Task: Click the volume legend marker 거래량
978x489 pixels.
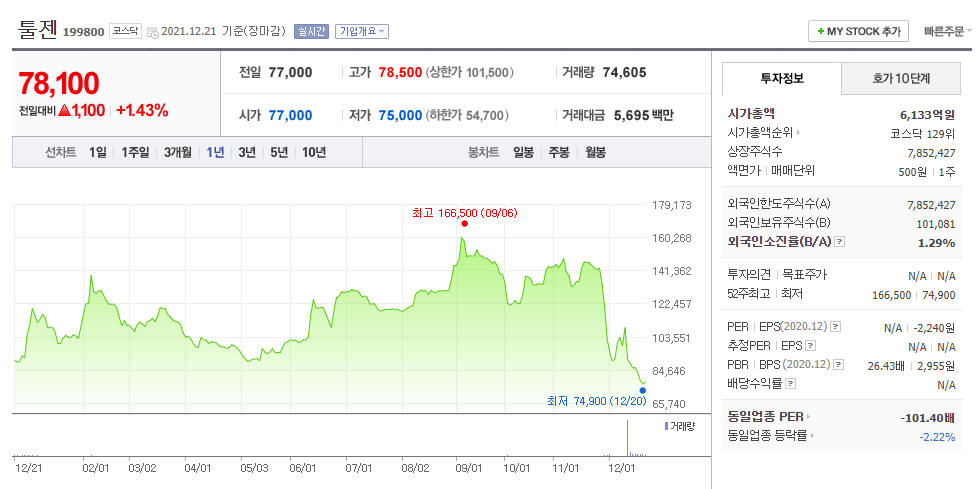Action: coord(666,426)
